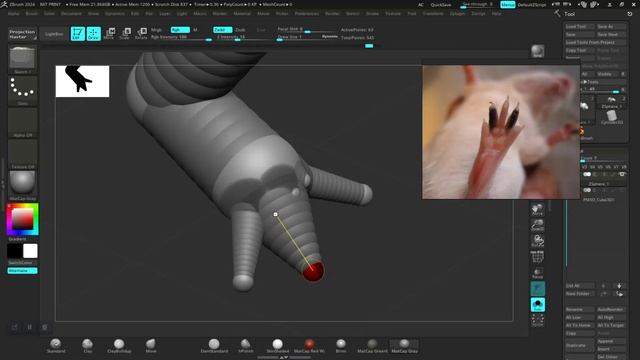Click the Duplicate subtool button
This screenshot has height=360, width=640.
580,345
